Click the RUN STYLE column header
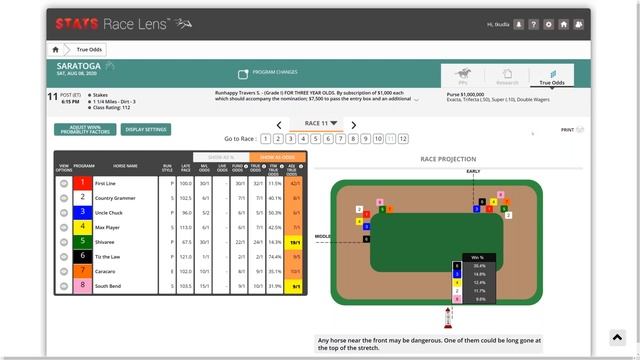This screenshot has width=640, height=360. [167, 168]
